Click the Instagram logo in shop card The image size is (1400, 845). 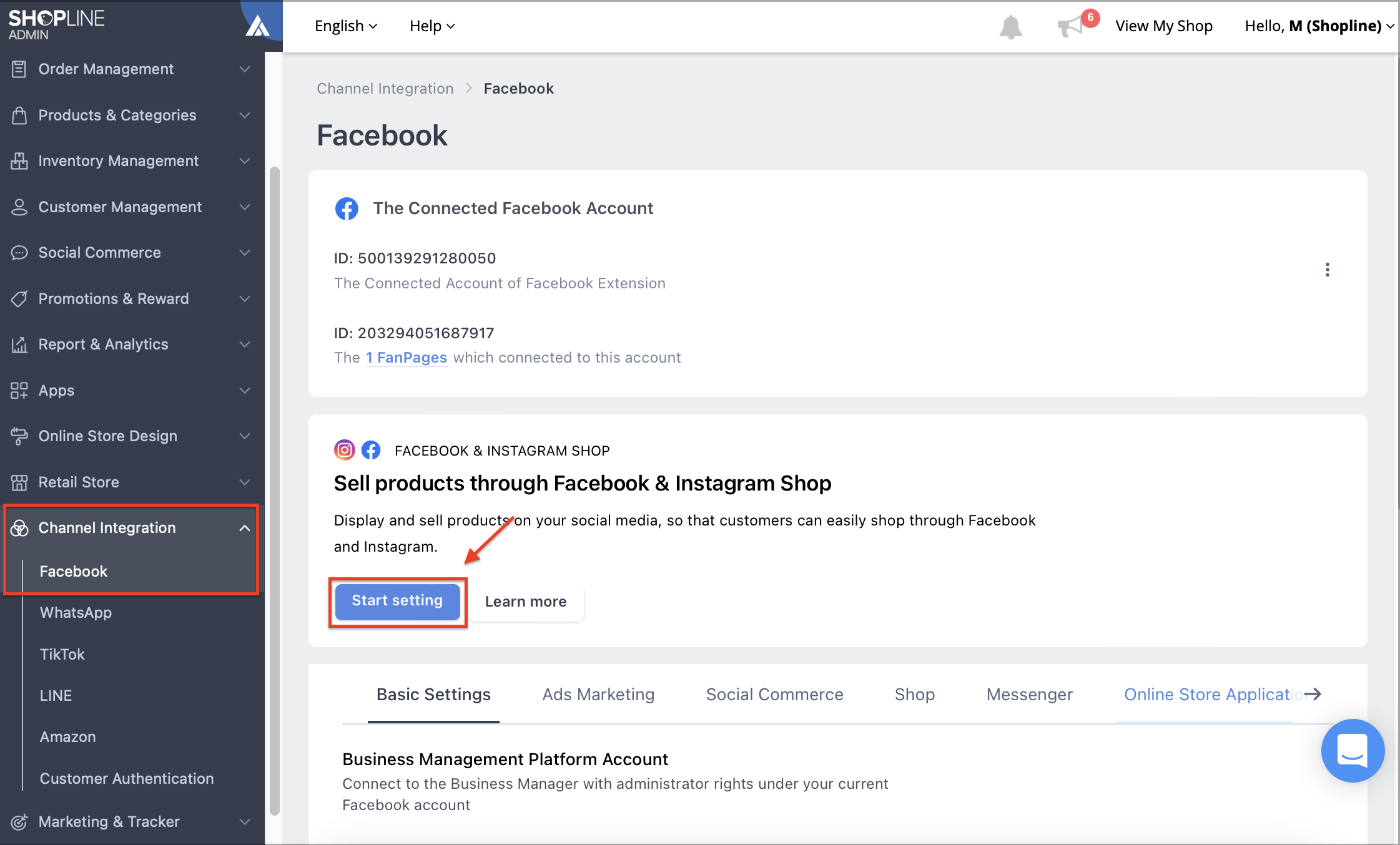click(344, 450)
